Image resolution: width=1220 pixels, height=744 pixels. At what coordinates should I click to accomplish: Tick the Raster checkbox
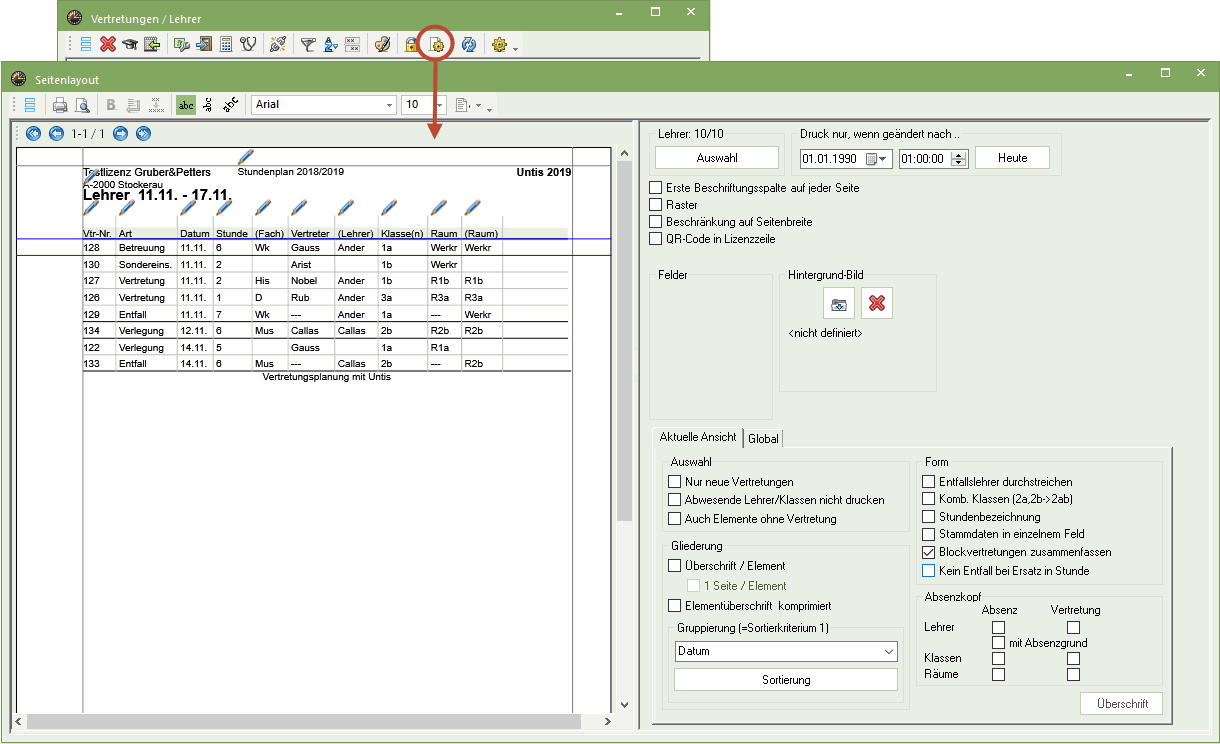click(656, 205)
